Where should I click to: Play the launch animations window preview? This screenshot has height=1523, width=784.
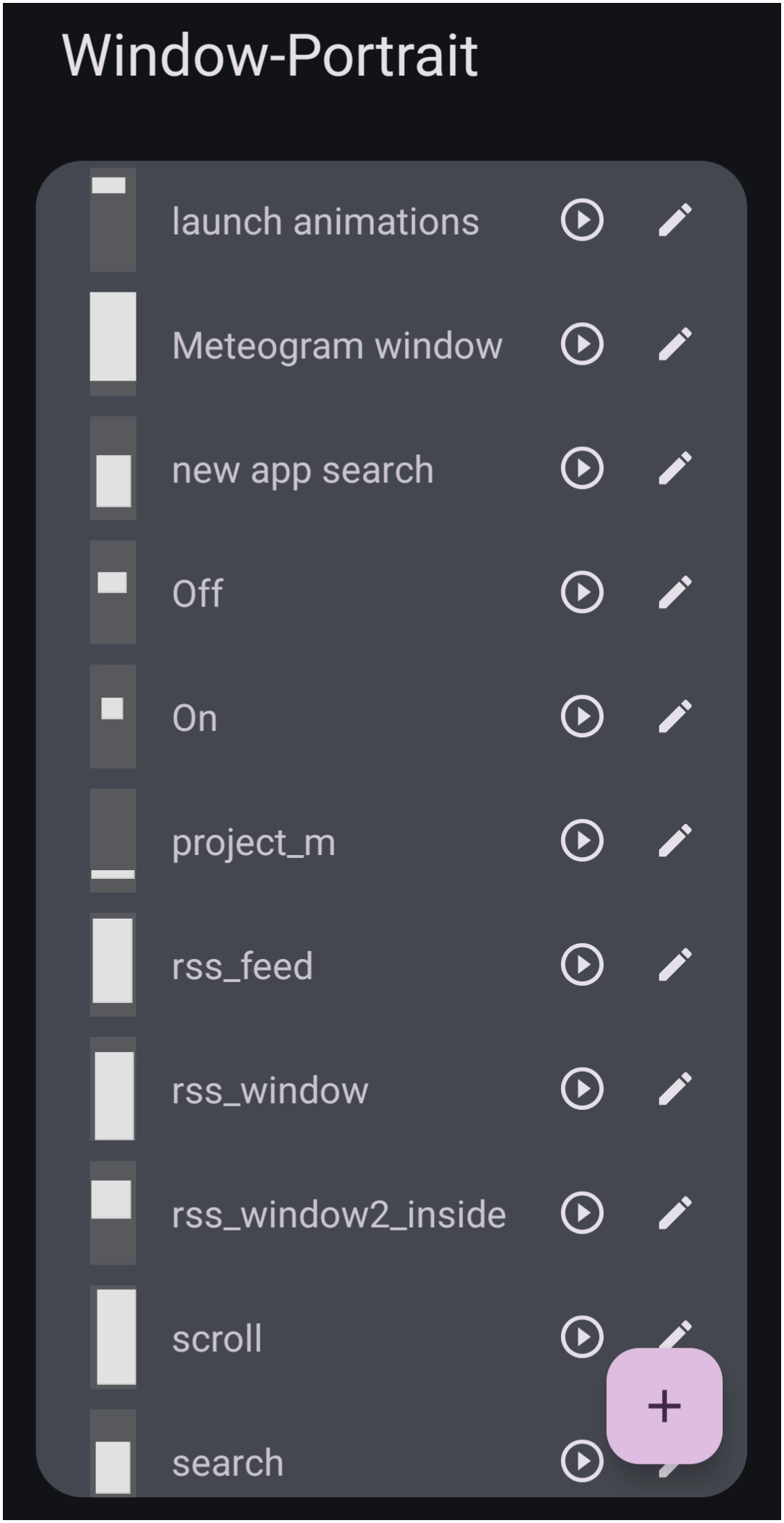pos(582,220)
